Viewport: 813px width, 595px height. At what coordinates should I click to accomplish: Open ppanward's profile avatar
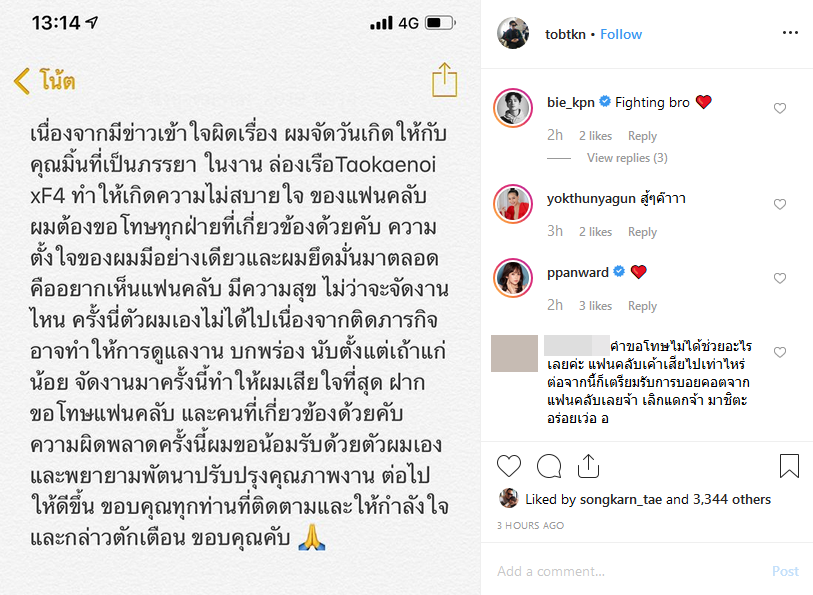tap(513, 278)
